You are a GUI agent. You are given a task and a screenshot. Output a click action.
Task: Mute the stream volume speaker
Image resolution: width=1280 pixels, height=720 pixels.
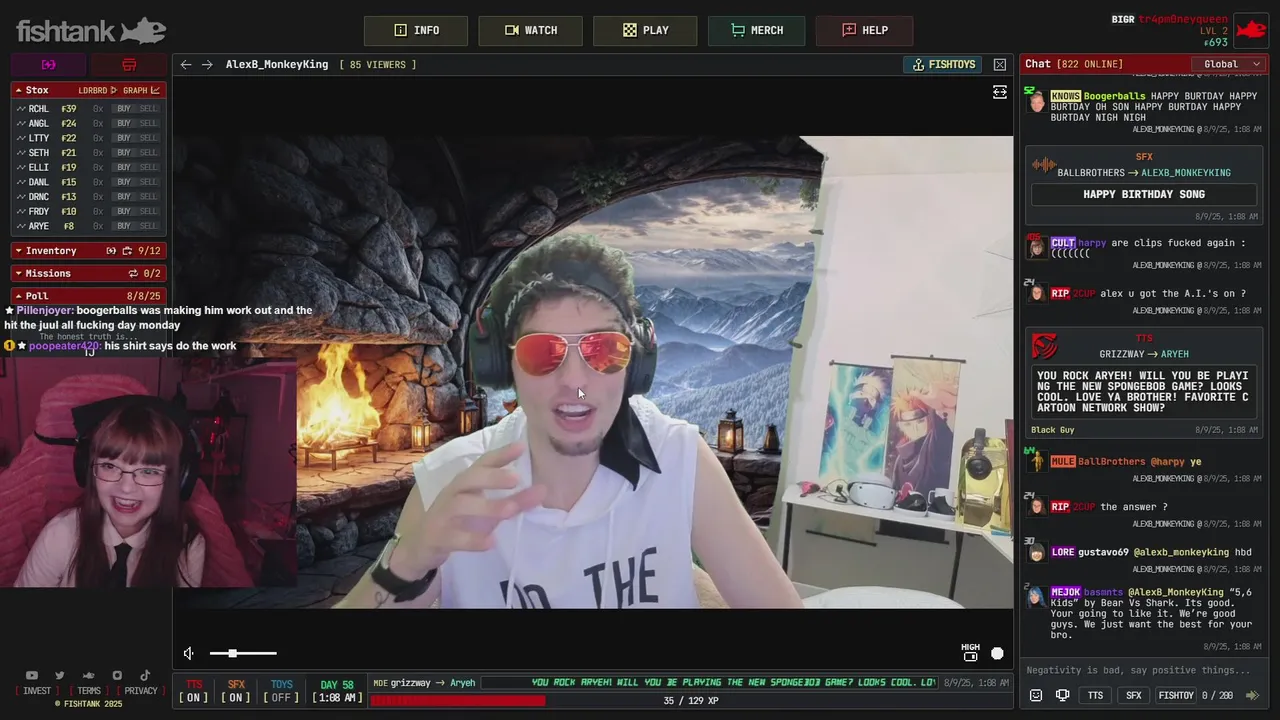pyautogui.click(x=189, y=653)
